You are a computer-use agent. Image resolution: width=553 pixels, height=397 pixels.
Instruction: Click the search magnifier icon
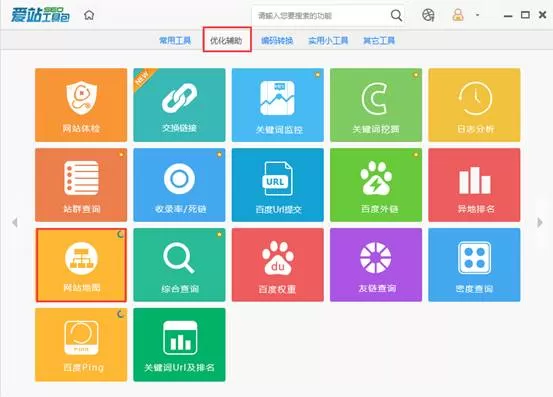tap(396, 16)
